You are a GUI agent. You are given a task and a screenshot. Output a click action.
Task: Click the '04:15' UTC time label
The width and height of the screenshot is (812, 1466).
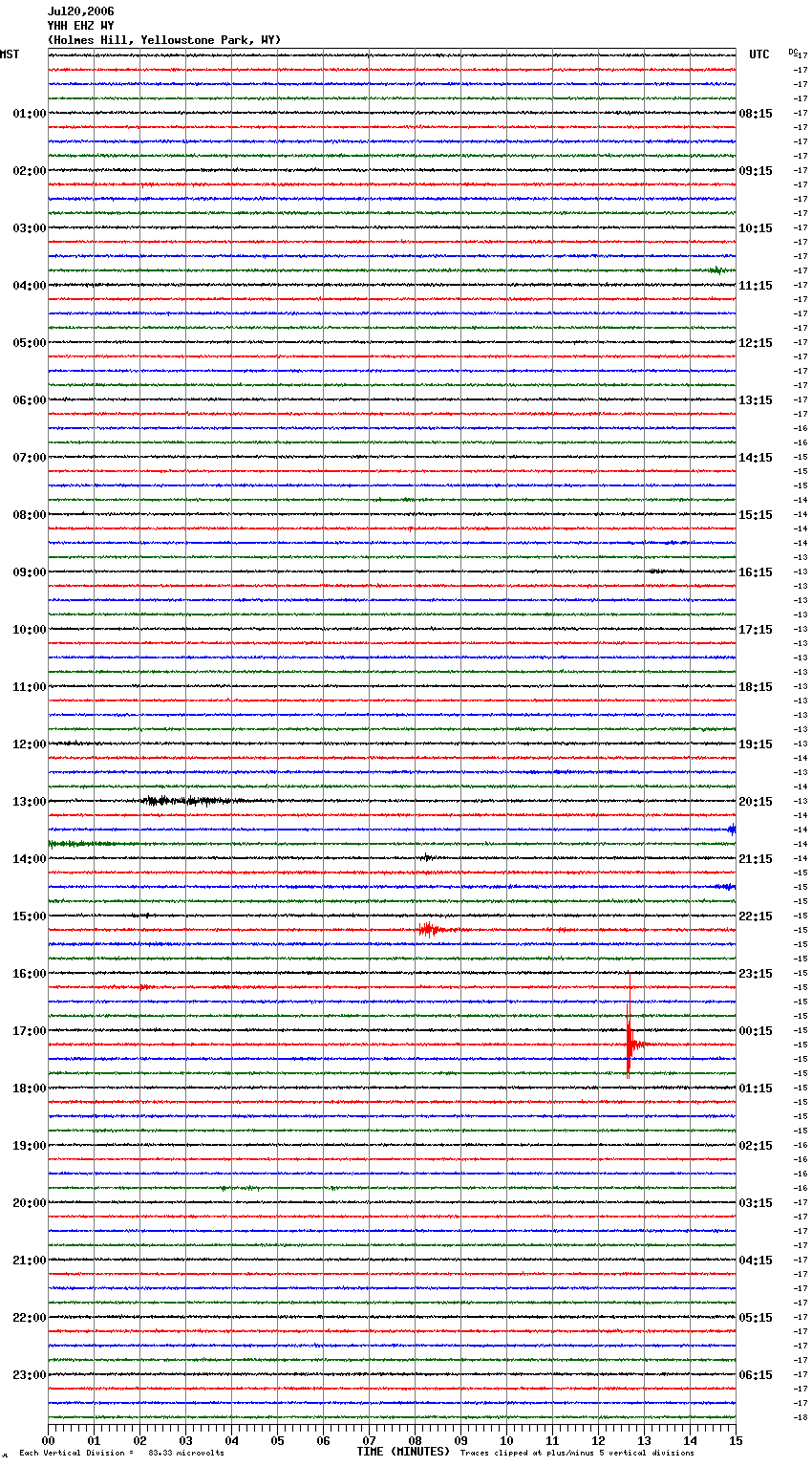coord(756,1261)
